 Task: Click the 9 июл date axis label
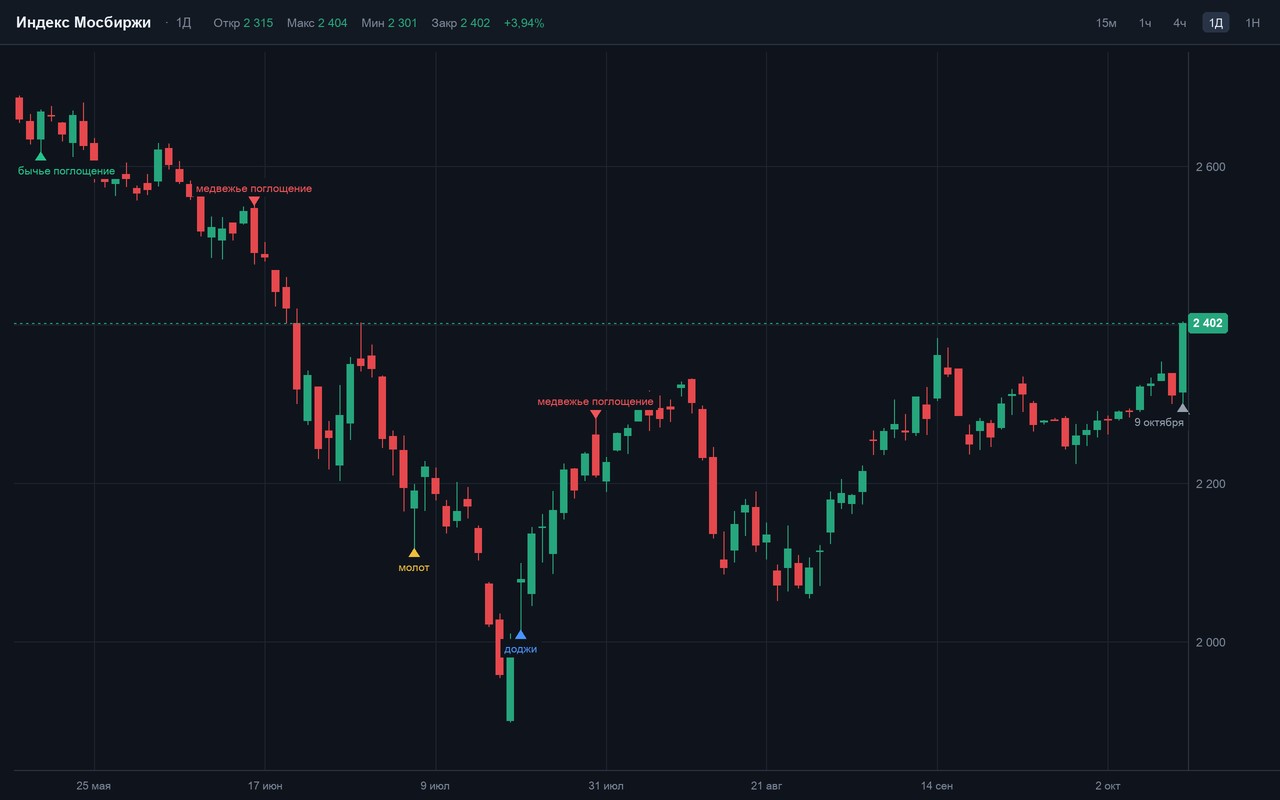click(436, 786)
